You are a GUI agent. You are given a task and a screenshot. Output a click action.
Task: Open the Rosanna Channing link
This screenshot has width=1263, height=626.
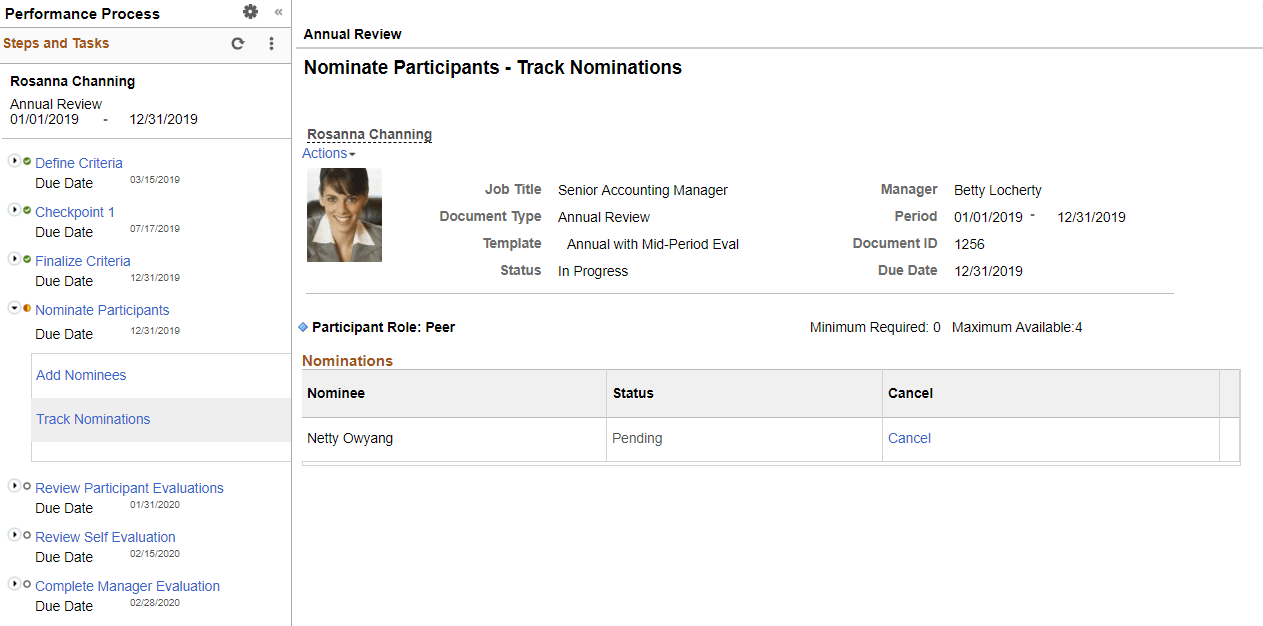pyautogui.click(x=369, y=134)
